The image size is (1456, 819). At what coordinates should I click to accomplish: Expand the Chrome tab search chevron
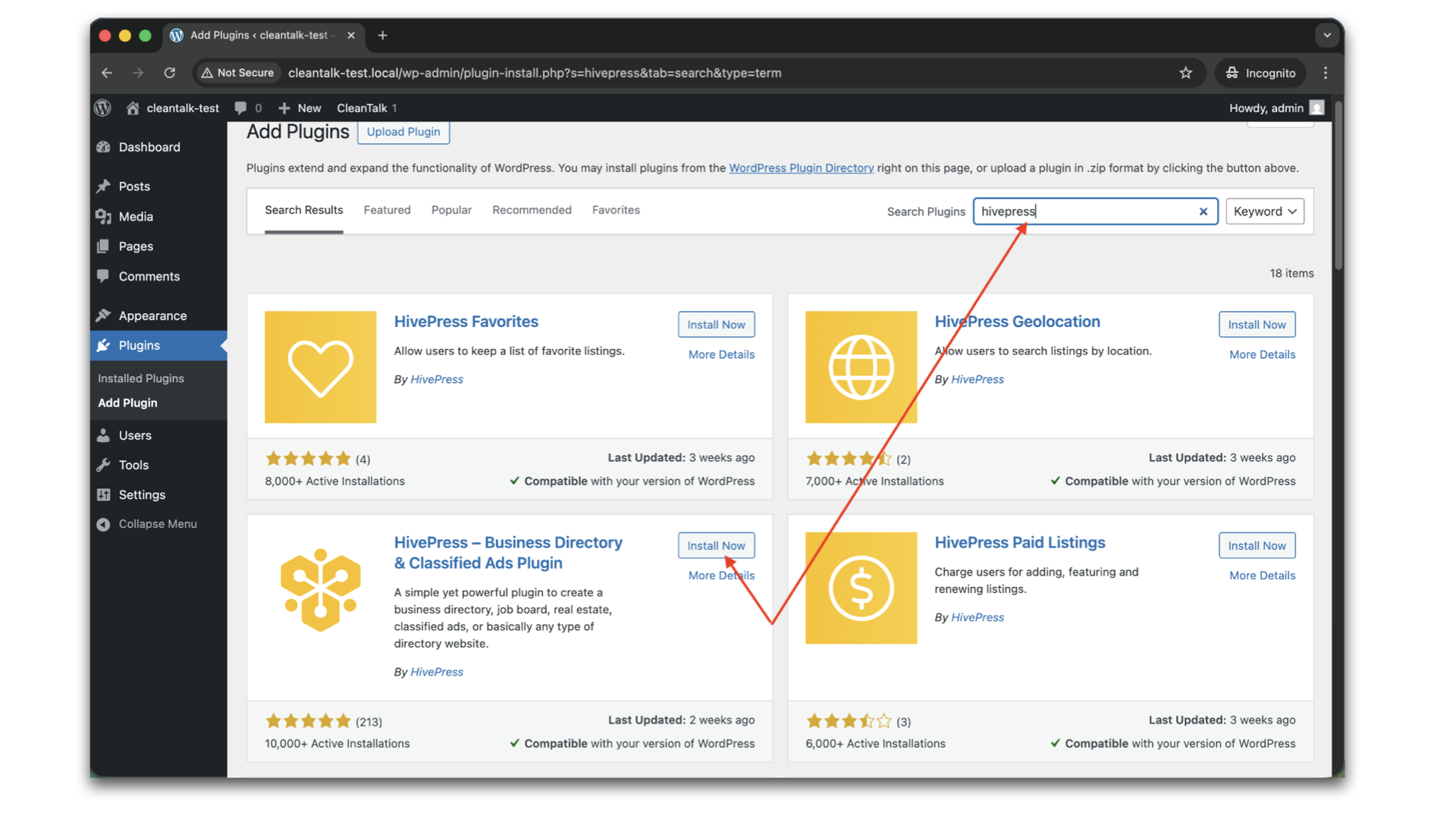pos(1326,35)
